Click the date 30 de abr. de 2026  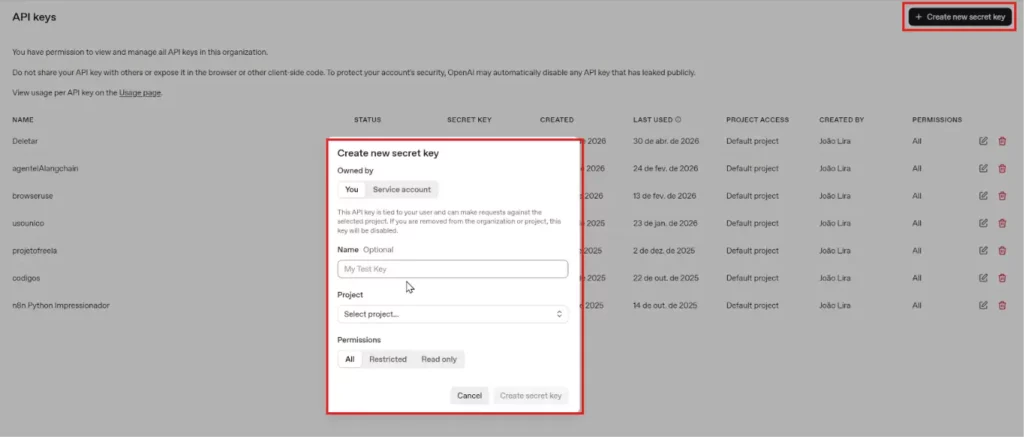click(665, 141)
